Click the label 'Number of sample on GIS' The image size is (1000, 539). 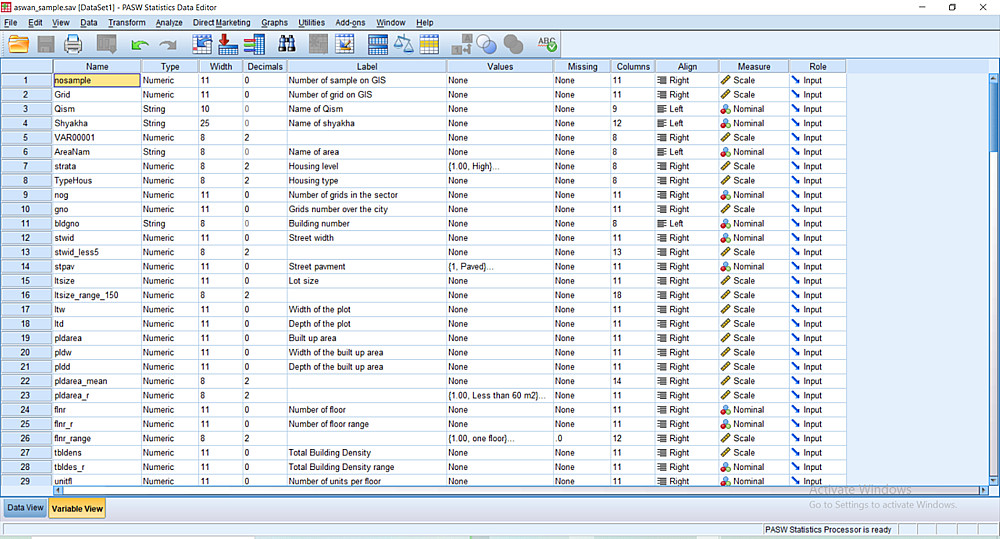pyautogui.click(x=337, y=80)
